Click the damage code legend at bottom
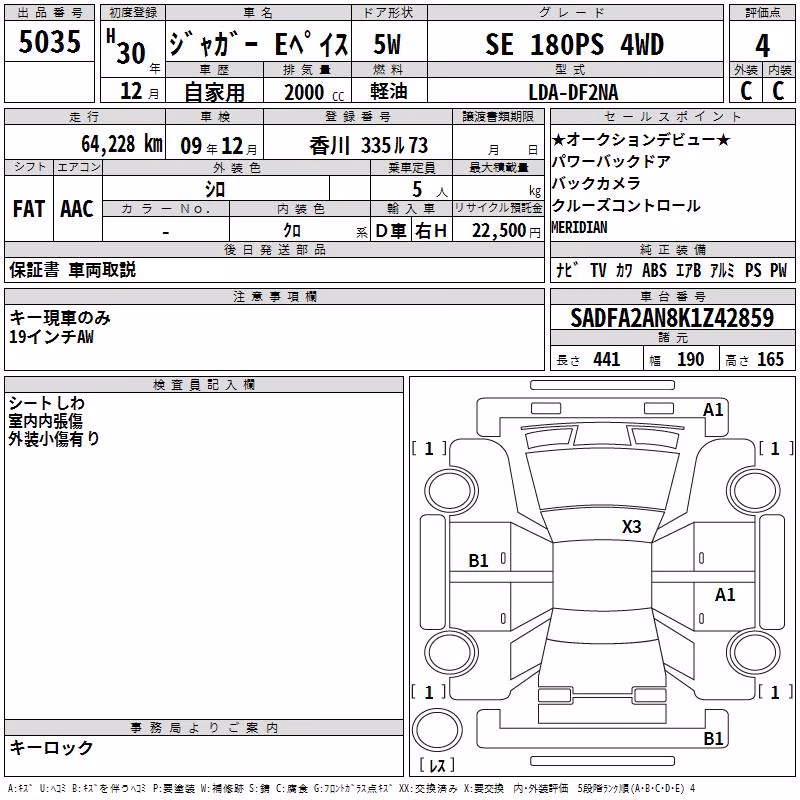 (x=352, y=788)
